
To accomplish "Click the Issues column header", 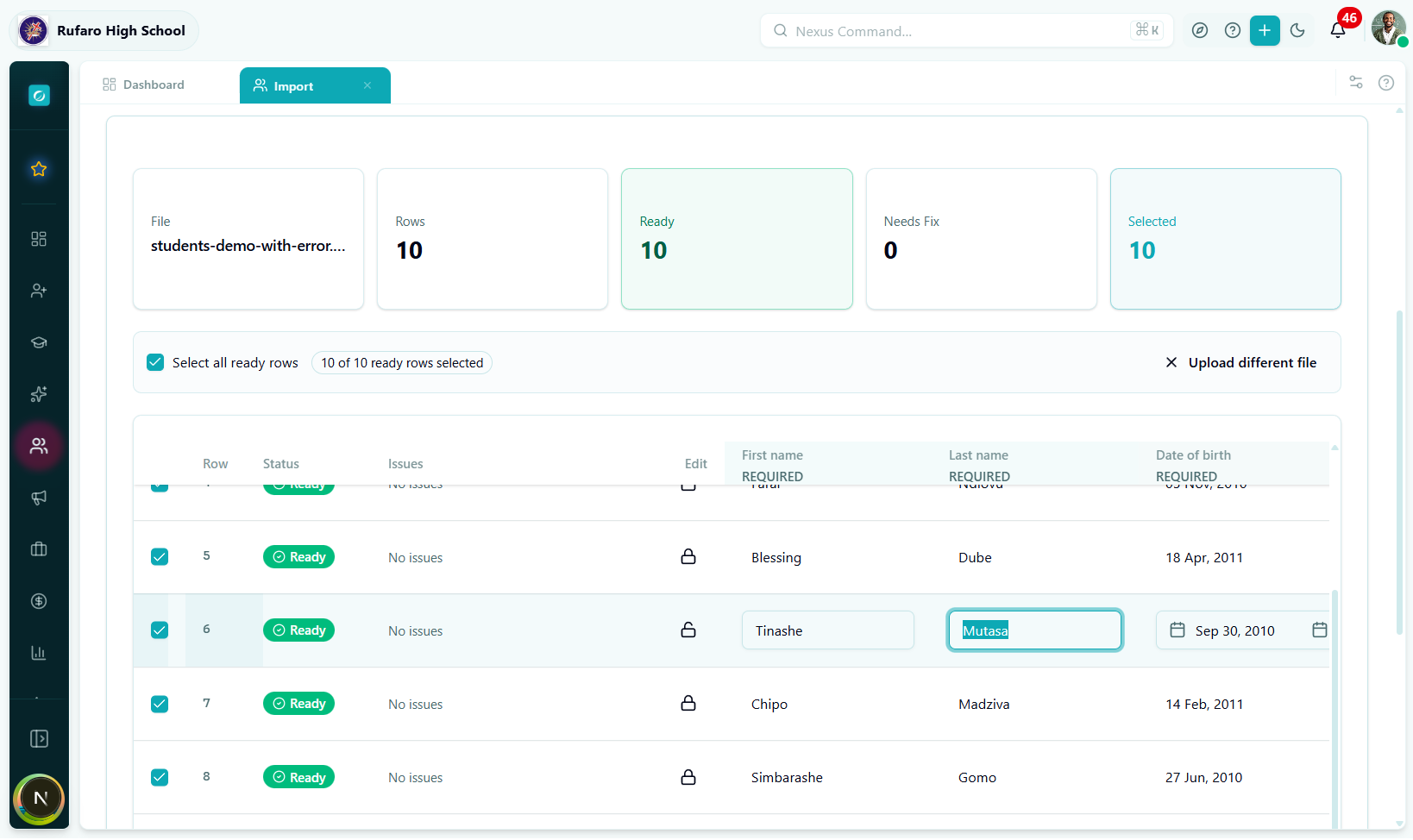I will pyautogui.click(x=405, y=464).
